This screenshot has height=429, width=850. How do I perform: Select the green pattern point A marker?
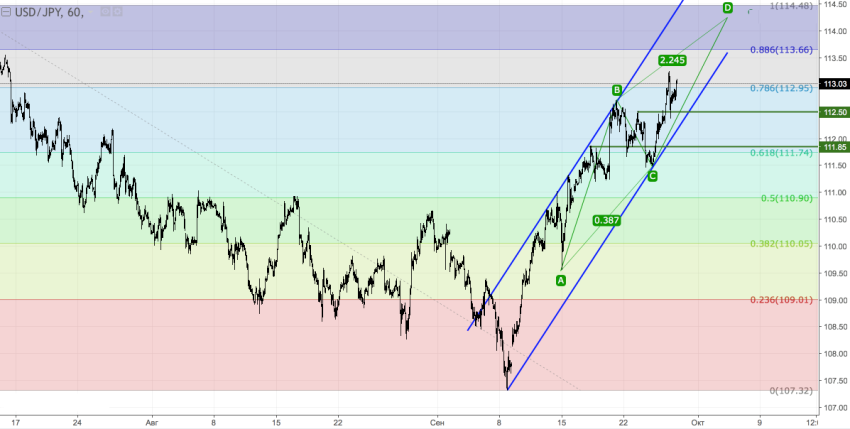coord(561,281)
